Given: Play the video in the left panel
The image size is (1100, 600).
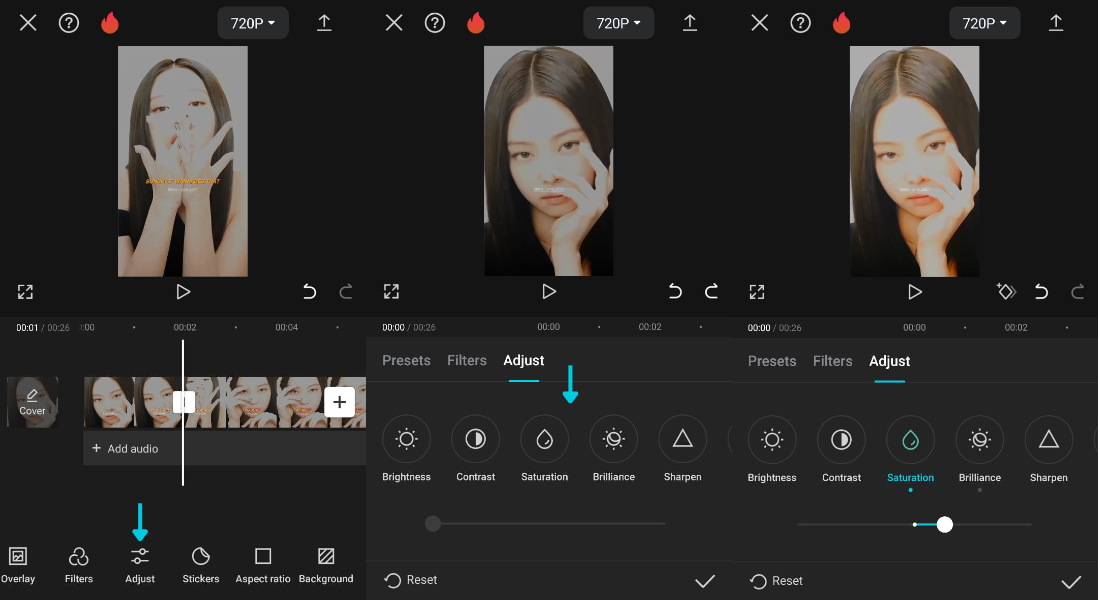Looking at the screenshot, I should pyautogui.click(x=183, y=292).
